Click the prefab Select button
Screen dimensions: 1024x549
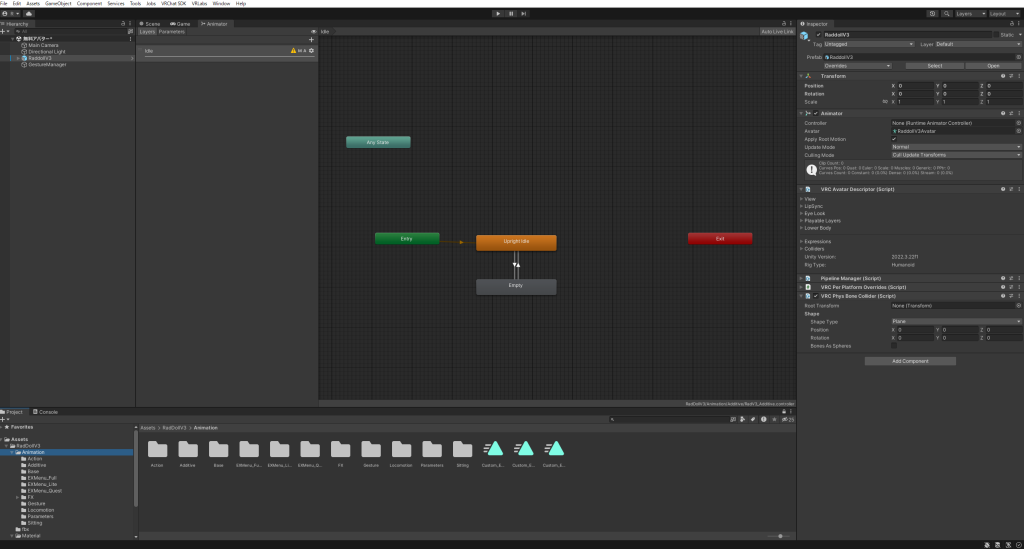click(935, 66)
